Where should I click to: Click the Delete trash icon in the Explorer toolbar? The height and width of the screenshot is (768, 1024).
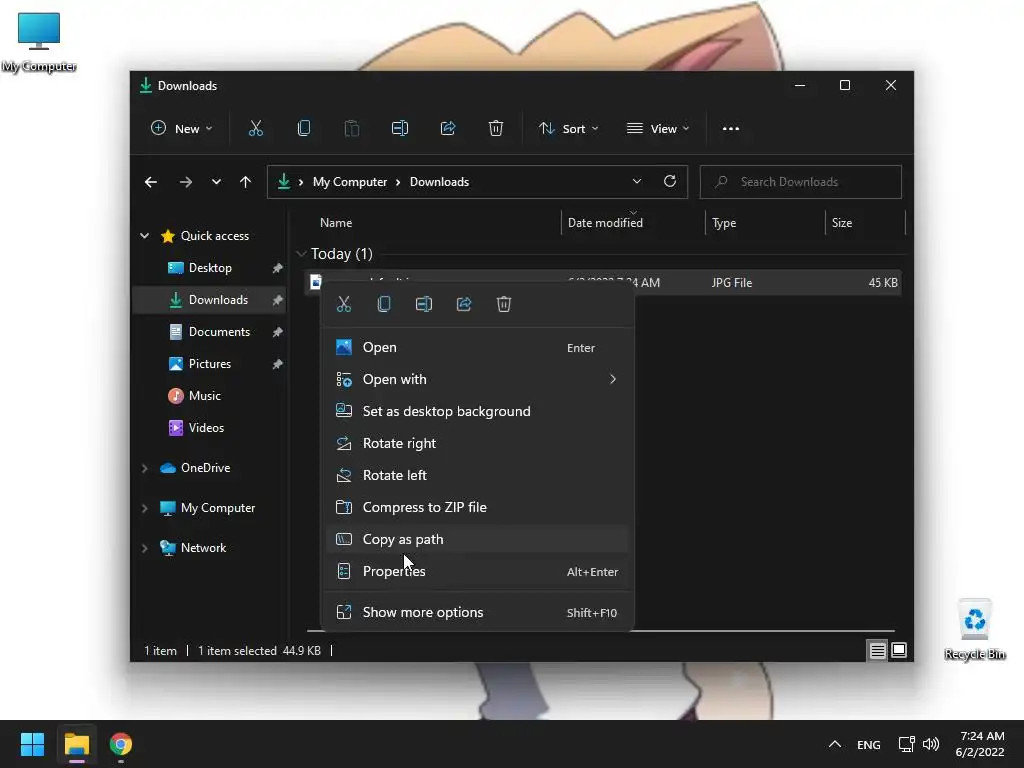(496, 129)
